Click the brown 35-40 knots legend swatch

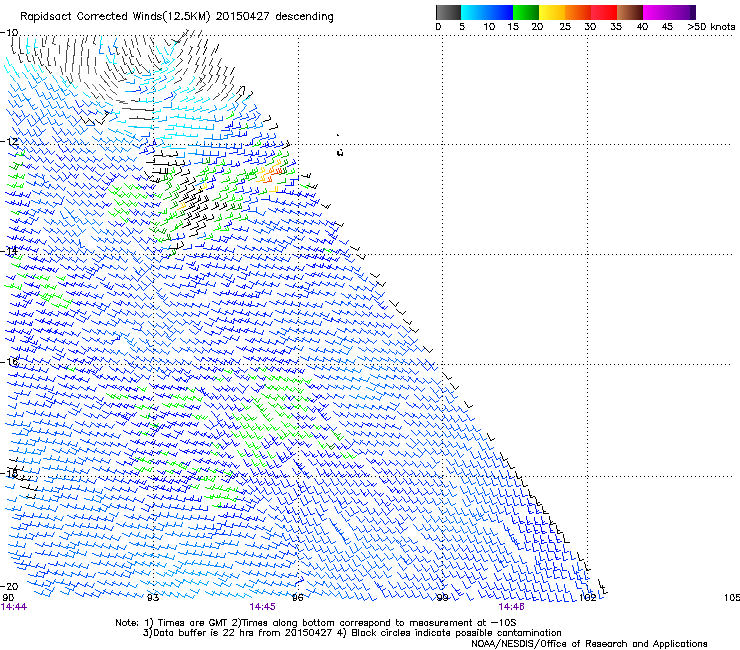click(x=630, y=12)
